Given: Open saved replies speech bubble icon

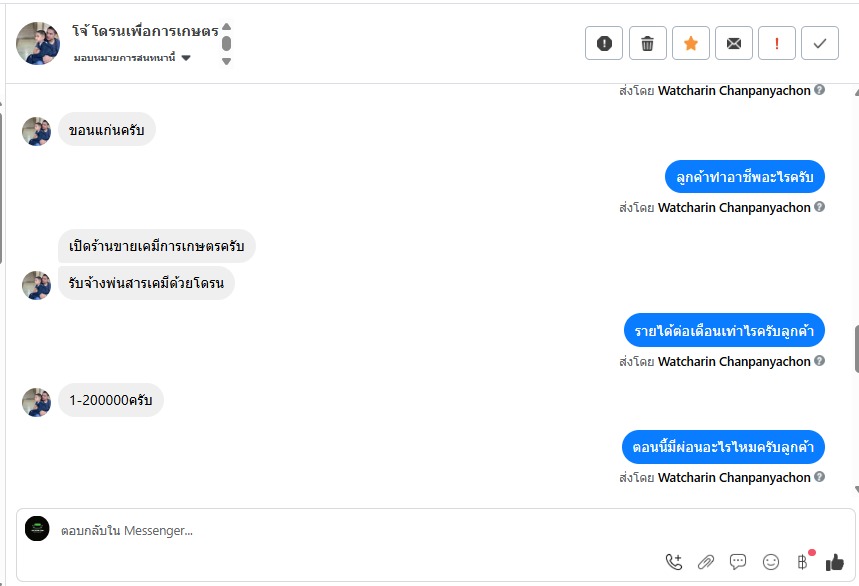Looking at the screenshot, I should [x=738, y=562].
